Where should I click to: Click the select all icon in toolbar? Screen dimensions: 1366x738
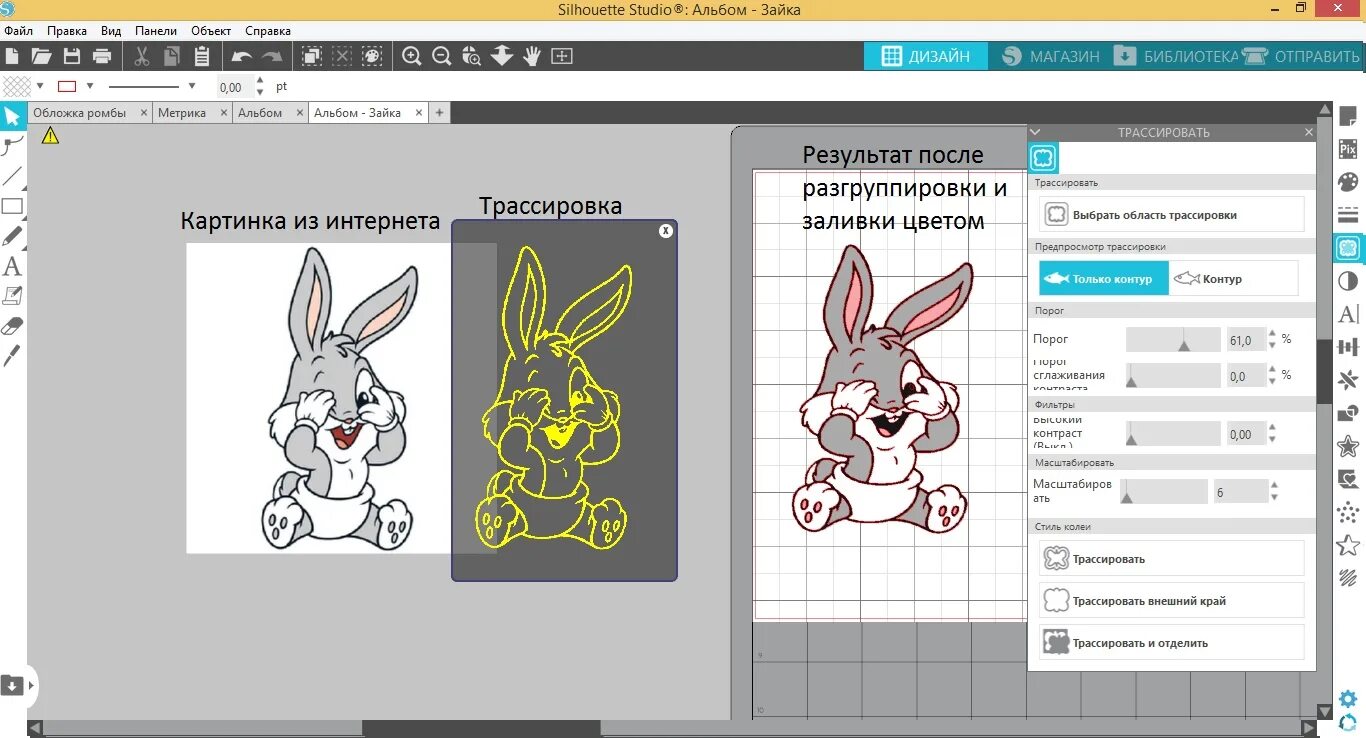pyautogui.click(x=311, y=56)
